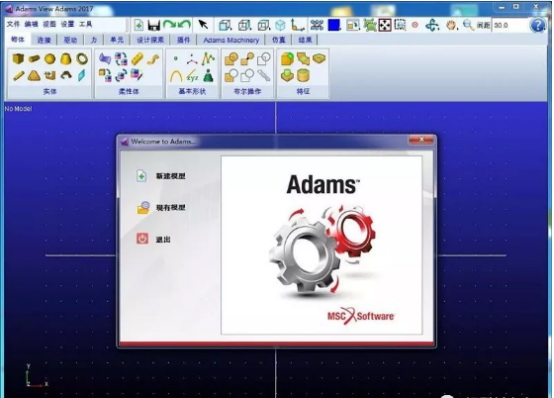
Task: Click the purple flexible body icon
Action: pyautogui.click(x=105, y=59)
